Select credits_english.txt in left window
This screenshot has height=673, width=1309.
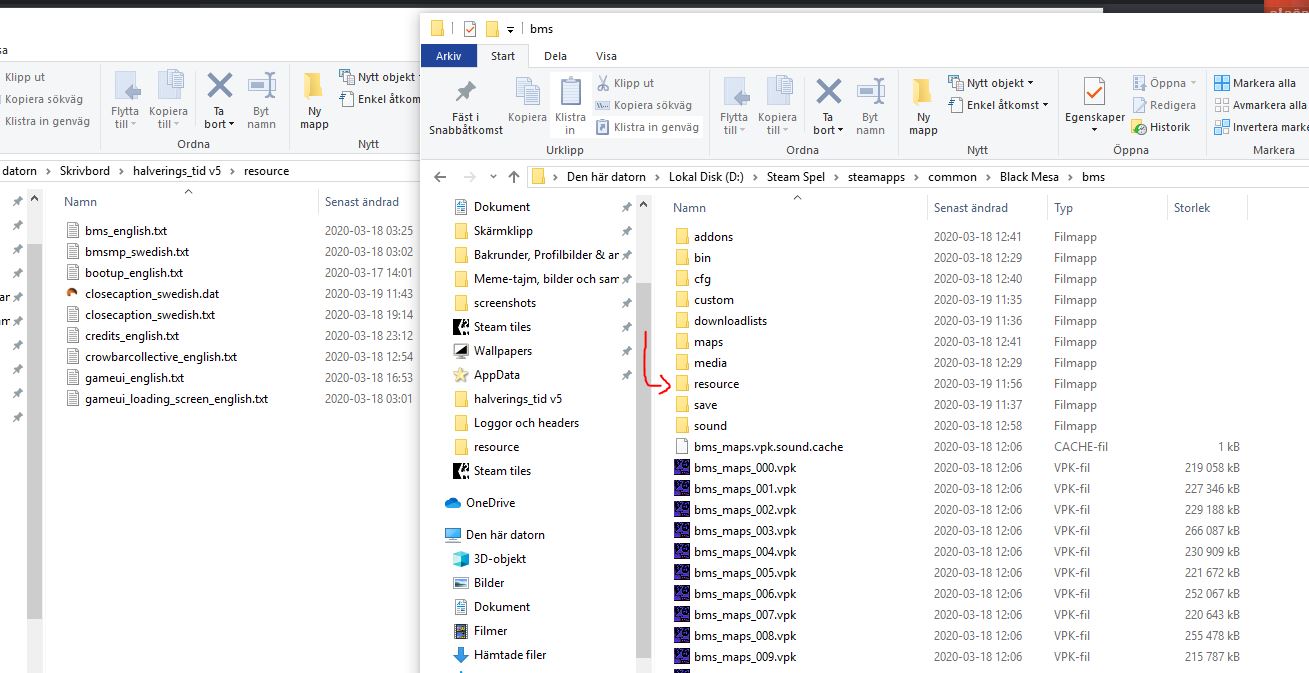pyautogui.click(x=132, y=336)
